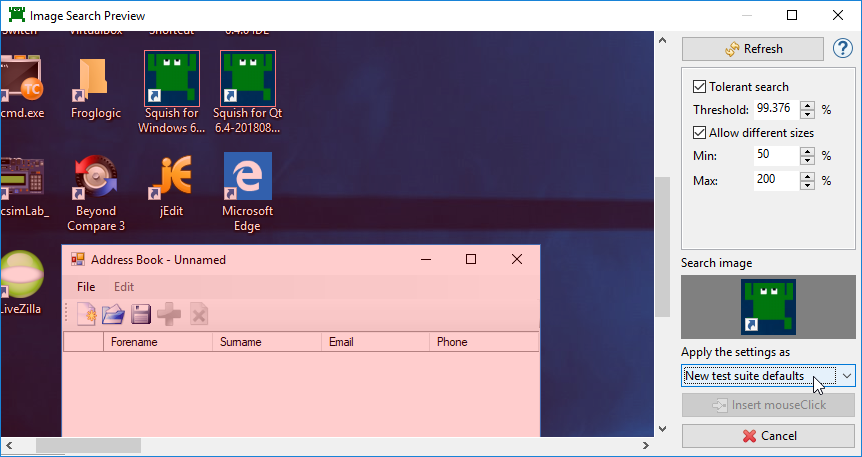Click the horizontal scrollbar thumb
The height and width of the screenshot is (457, 862).
click(x=89, y=444)
